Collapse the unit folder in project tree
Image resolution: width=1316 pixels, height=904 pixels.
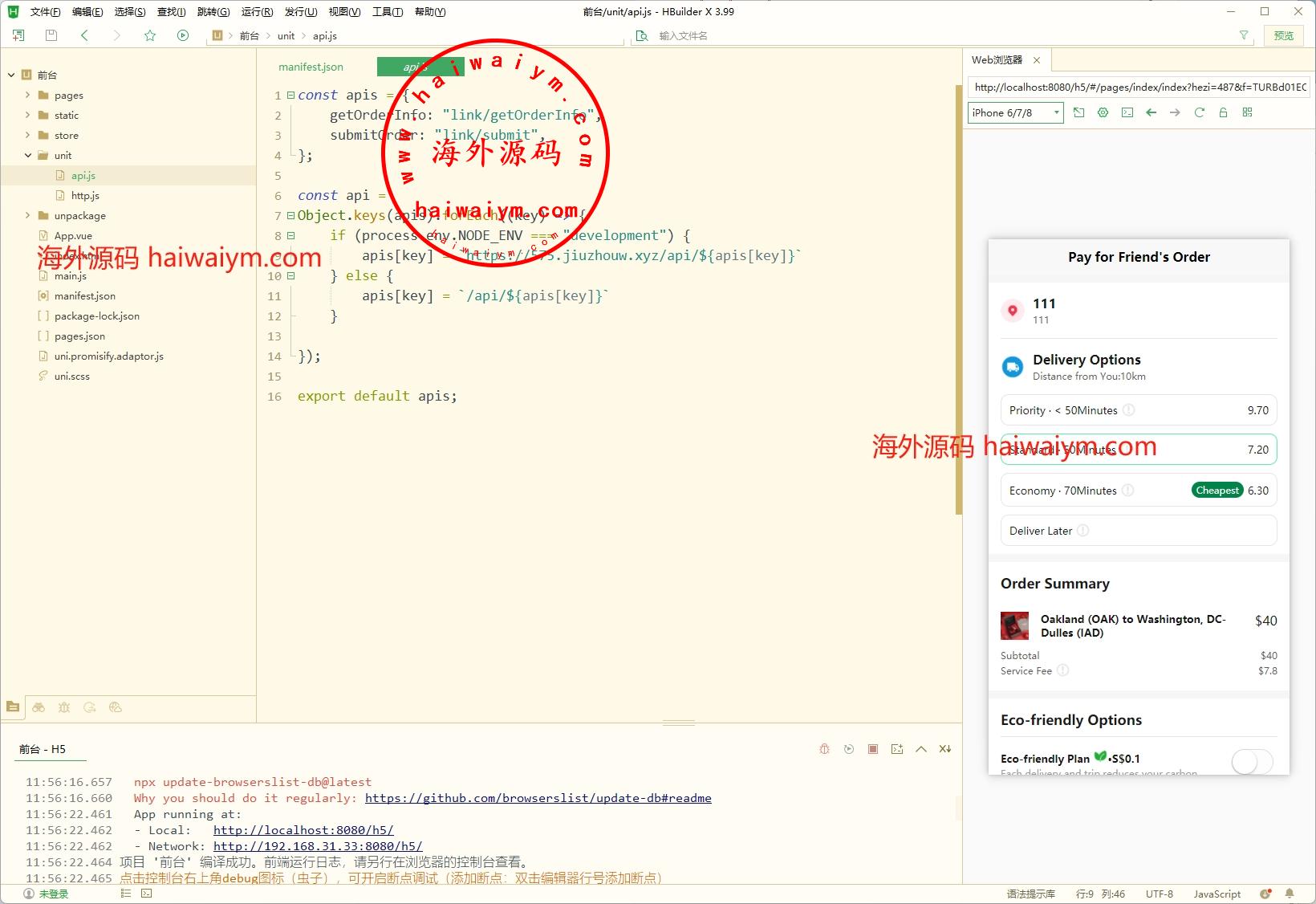[x=28, y=155]
